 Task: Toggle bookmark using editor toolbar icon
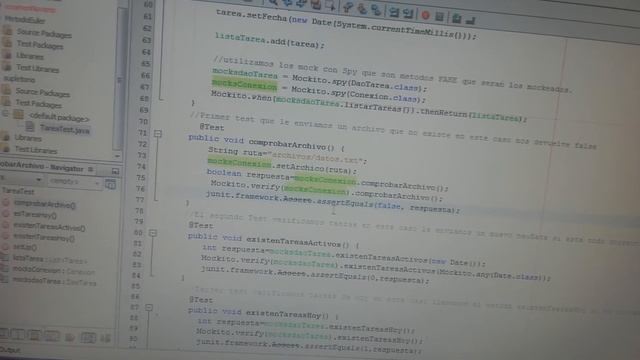coord(375,10)
